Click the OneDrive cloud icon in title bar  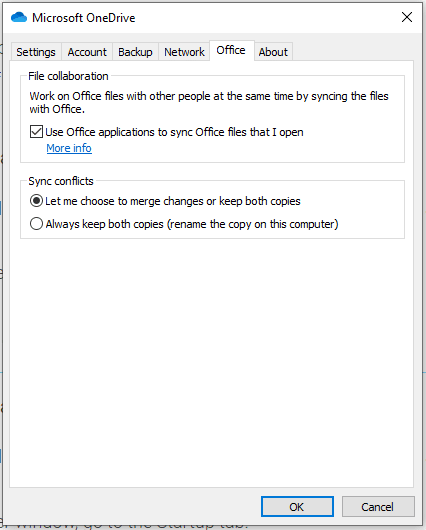pos(19,17)
